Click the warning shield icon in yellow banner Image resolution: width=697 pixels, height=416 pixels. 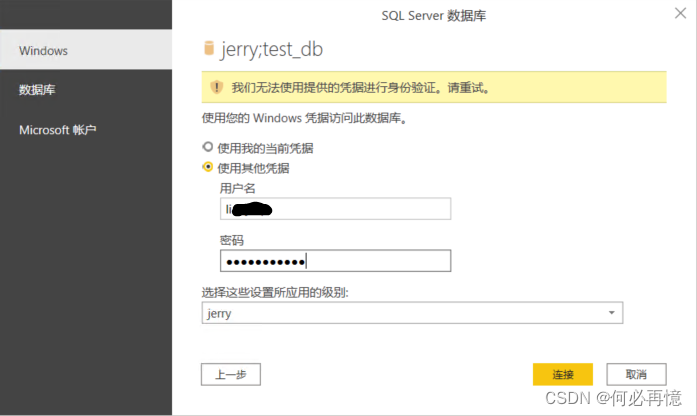(216, 87)
